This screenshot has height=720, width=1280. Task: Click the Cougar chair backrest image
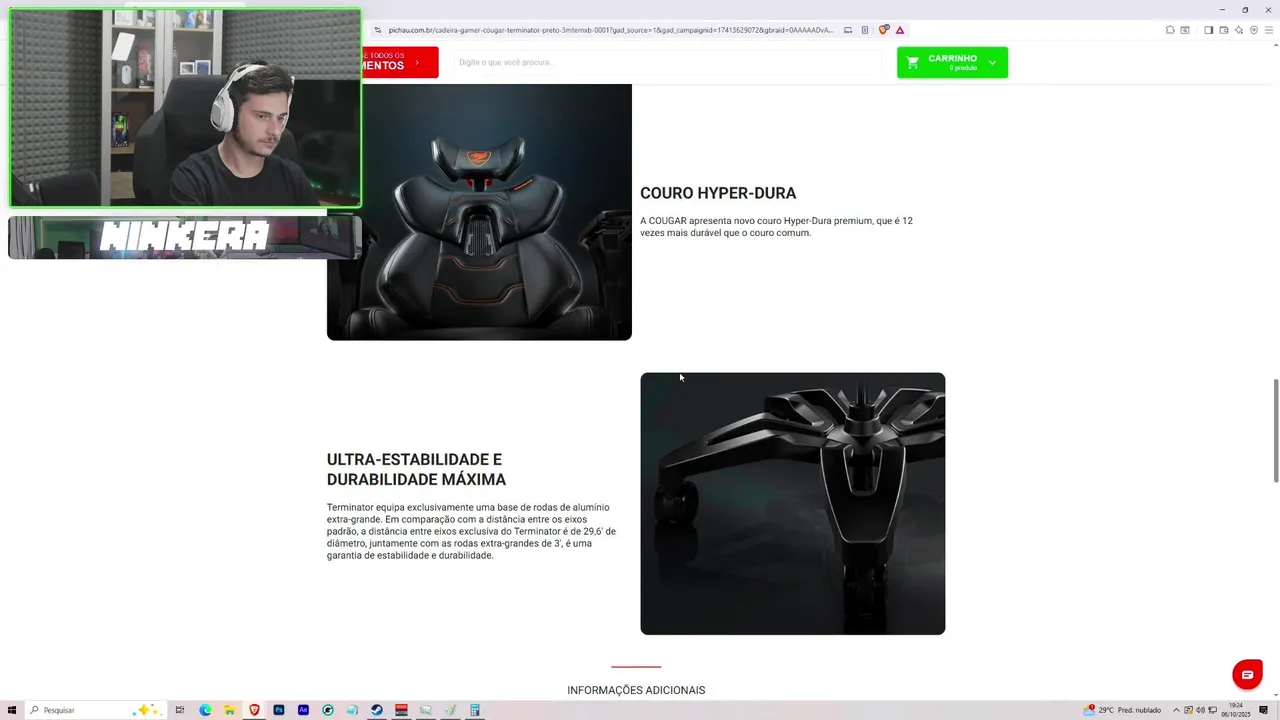pos(479,212)
